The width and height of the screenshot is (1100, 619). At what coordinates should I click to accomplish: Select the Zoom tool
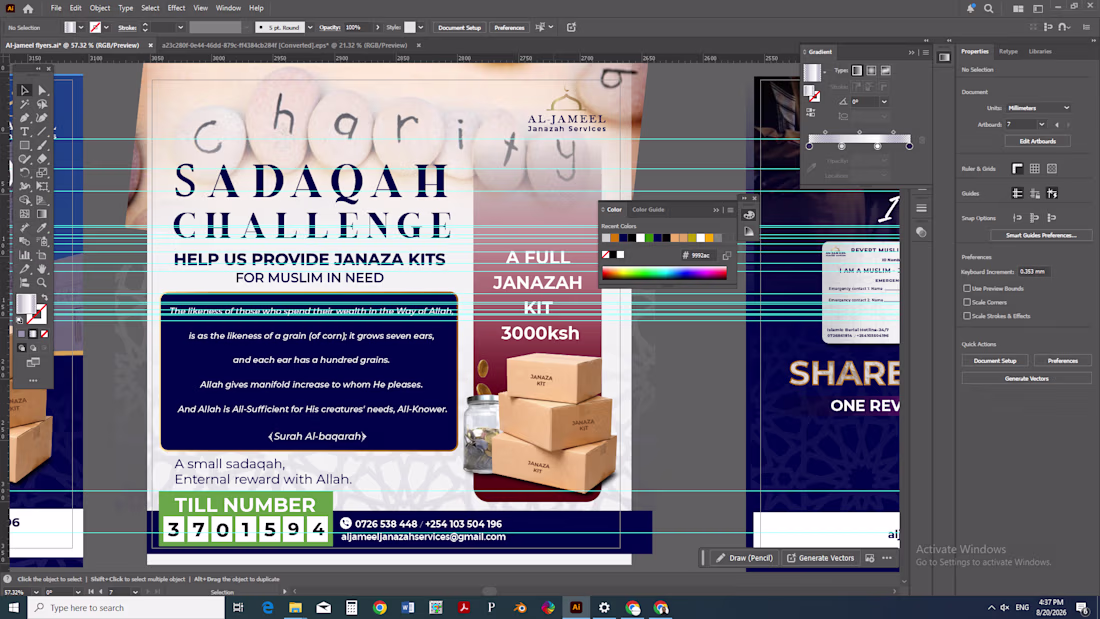click(42, 283)
